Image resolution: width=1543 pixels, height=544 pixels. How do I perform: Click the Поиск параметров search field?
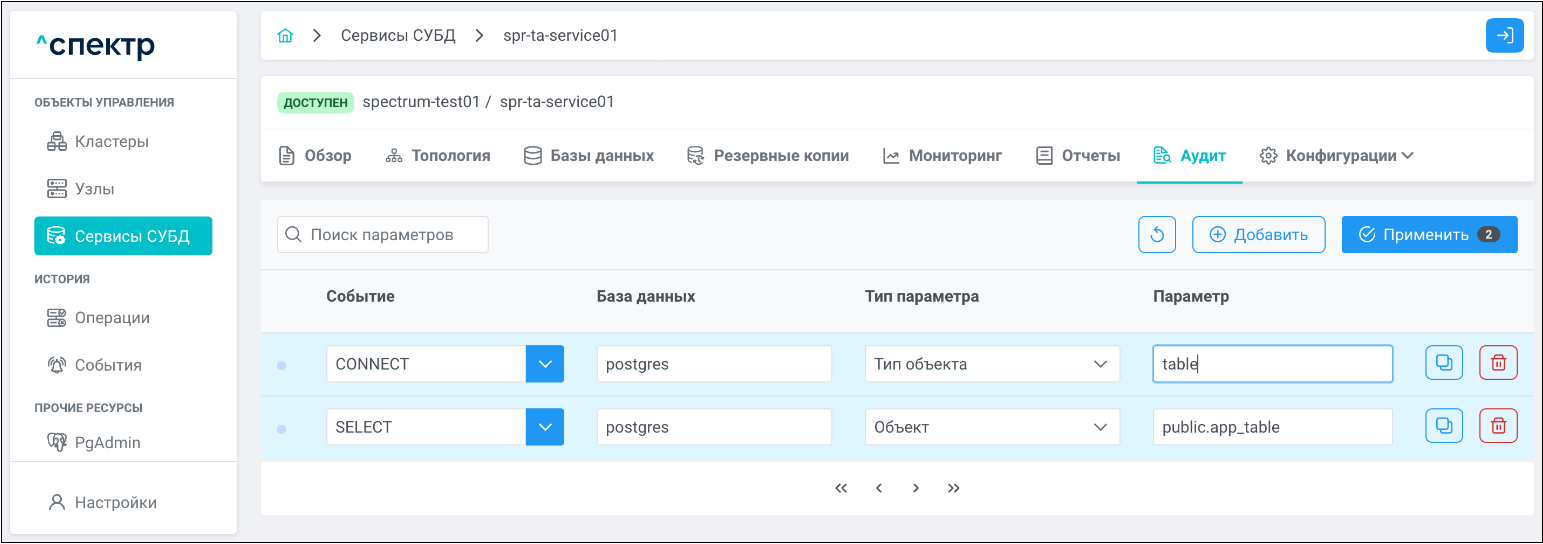click(383, 235)
